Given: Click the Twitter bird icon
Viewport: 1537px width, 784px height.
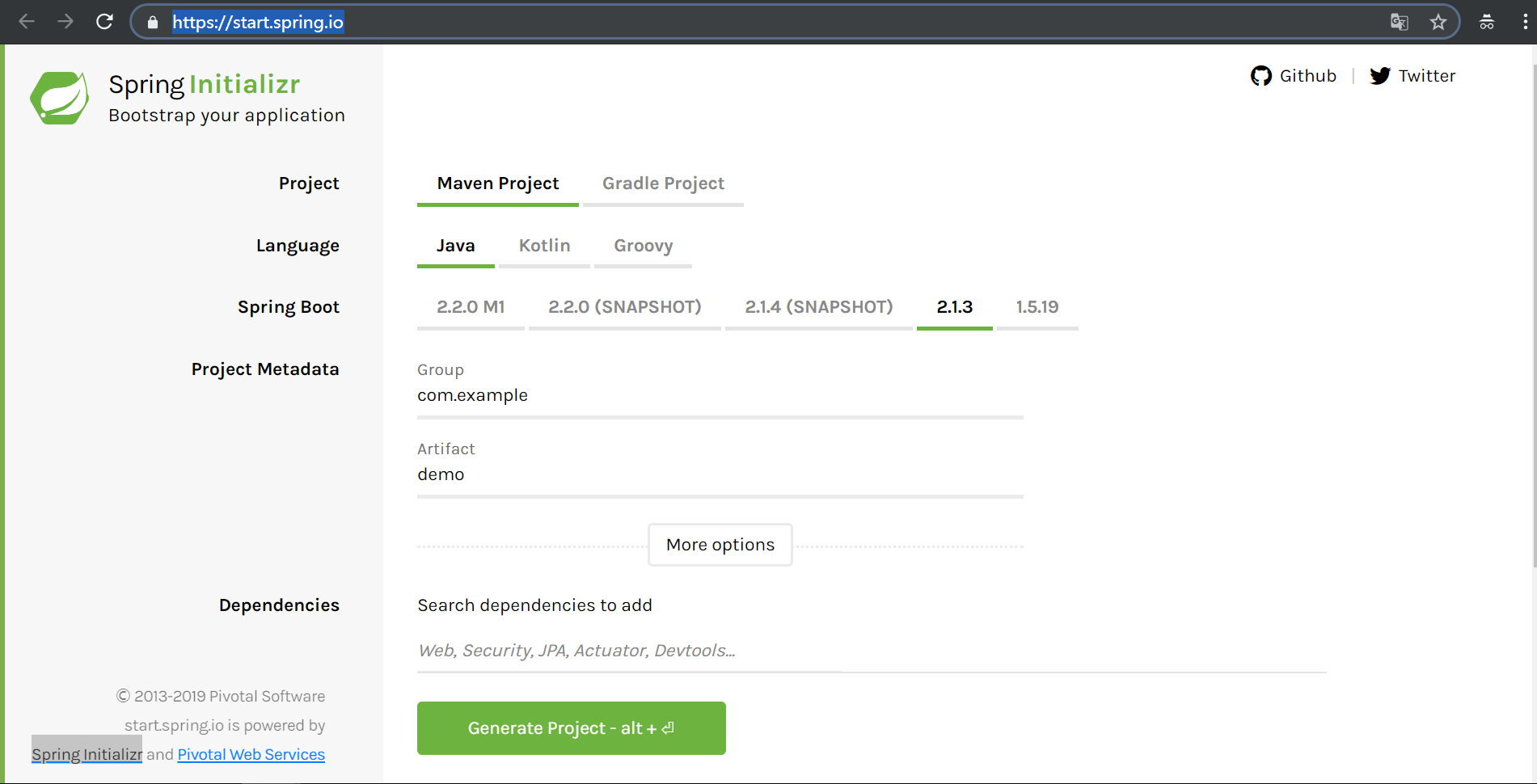Looking at the screenshot, I should pos(1380,76).
